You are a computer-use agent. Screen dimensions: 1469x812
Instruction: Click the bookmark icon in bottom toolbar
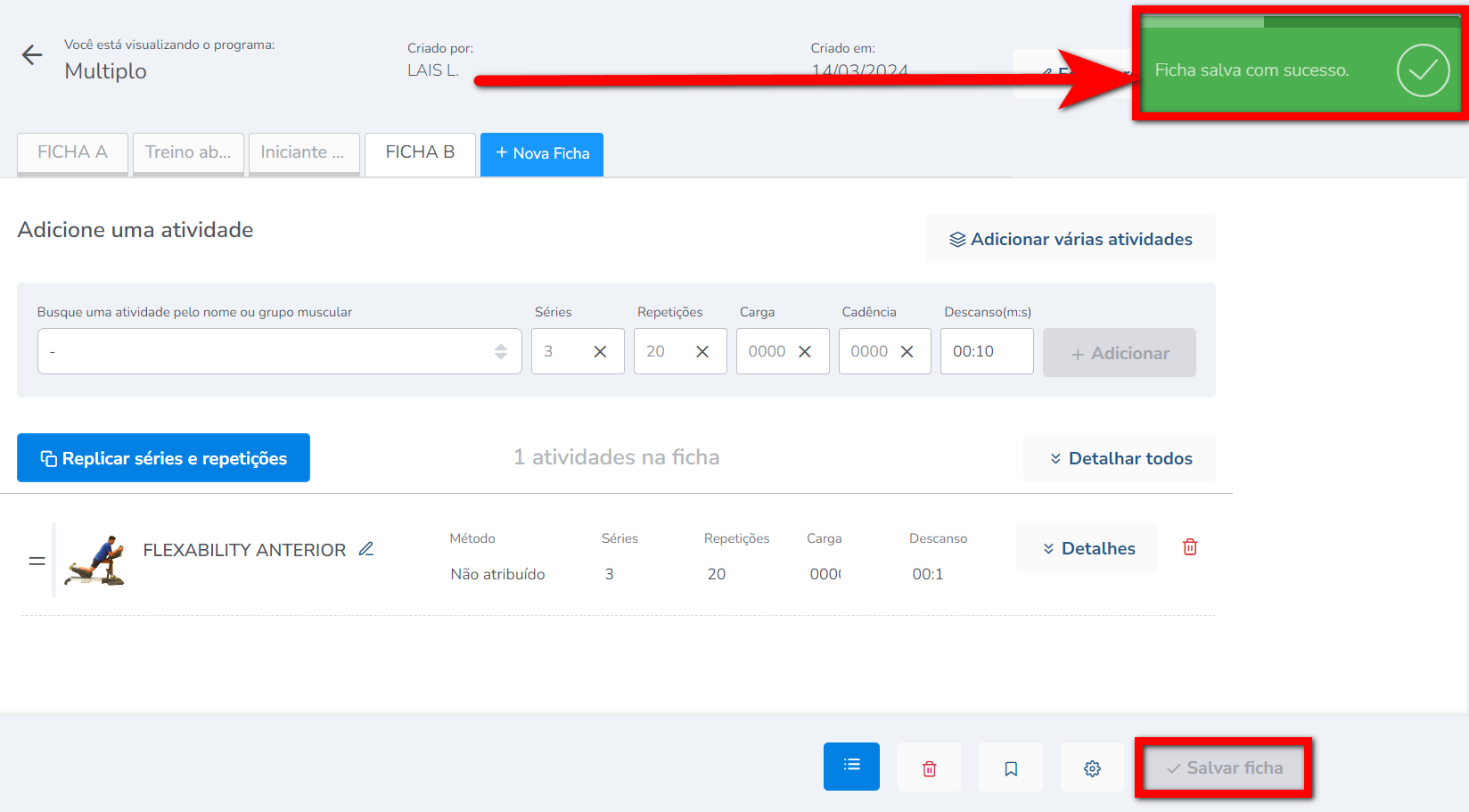point(1011,767)
